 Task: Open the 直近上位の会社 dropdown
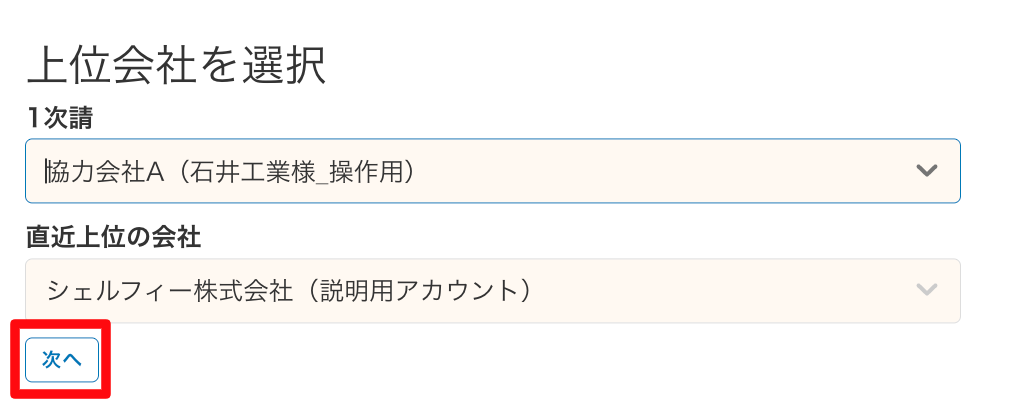pyautogui.click(x=492, y=291)
